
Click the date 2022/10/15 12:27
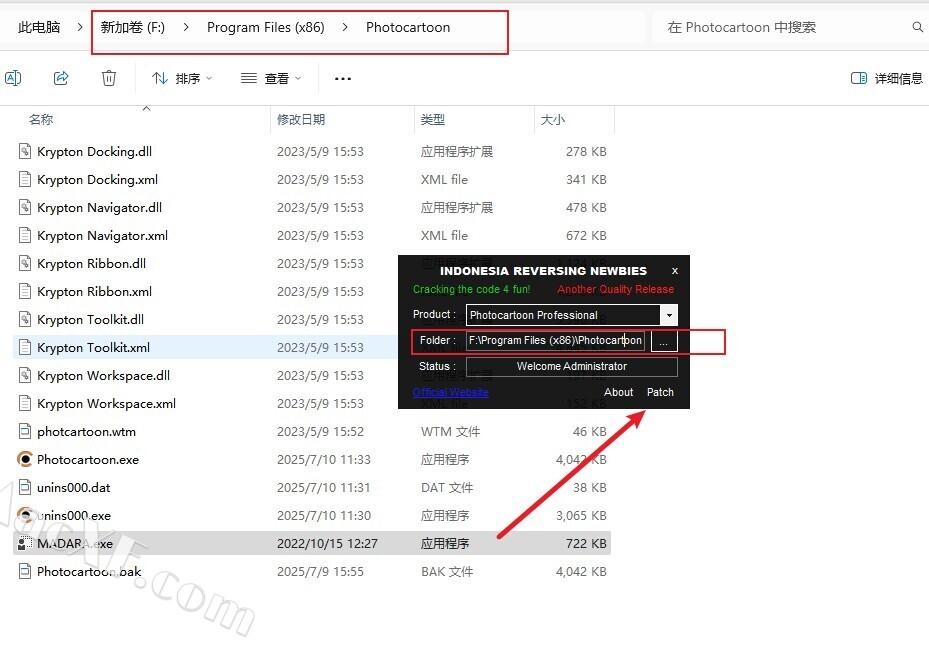coord(327,543)
